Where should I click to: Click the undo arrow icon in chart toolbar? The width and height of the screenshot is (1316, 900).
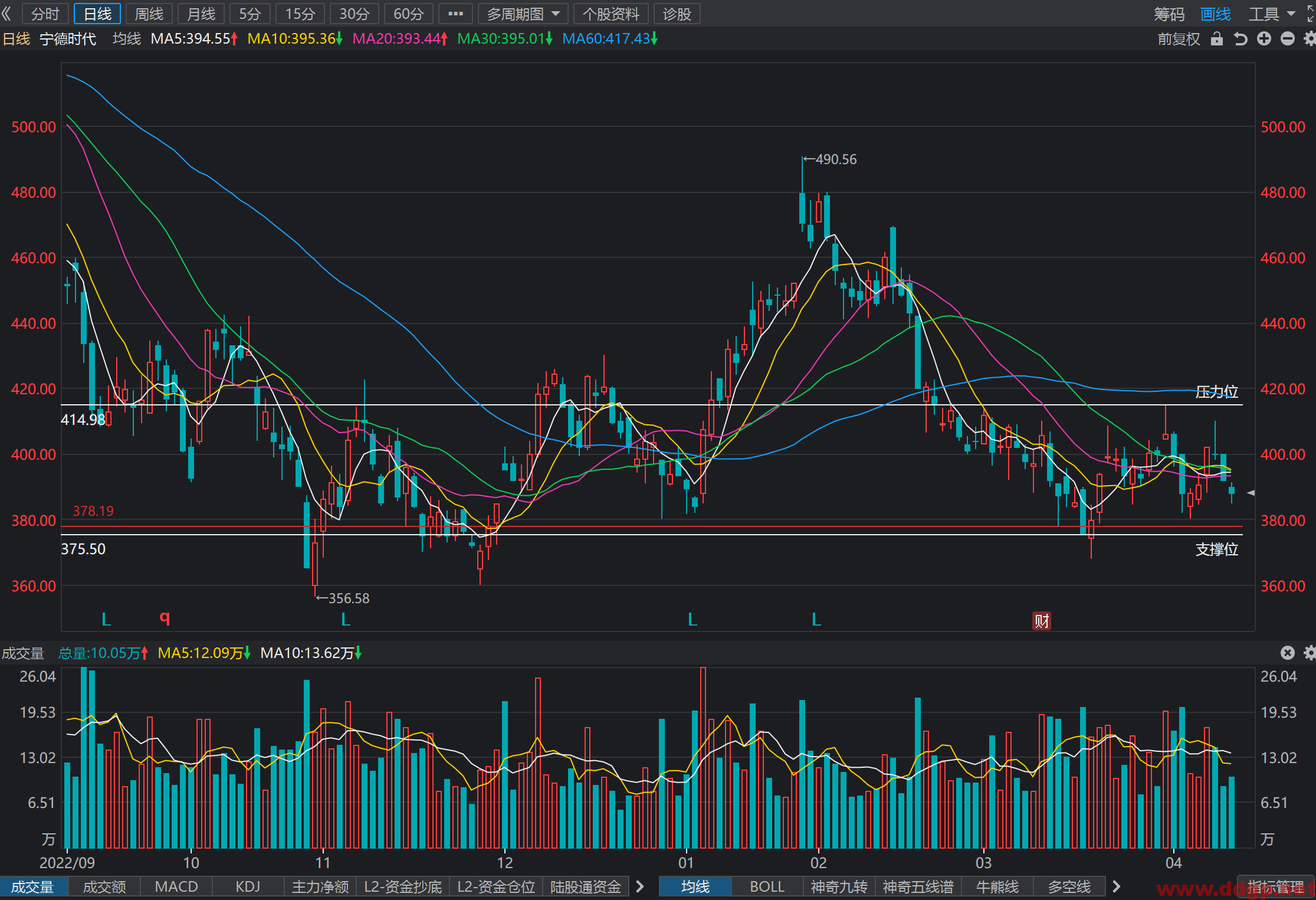pyautogui.click(x=1240, y=39)
